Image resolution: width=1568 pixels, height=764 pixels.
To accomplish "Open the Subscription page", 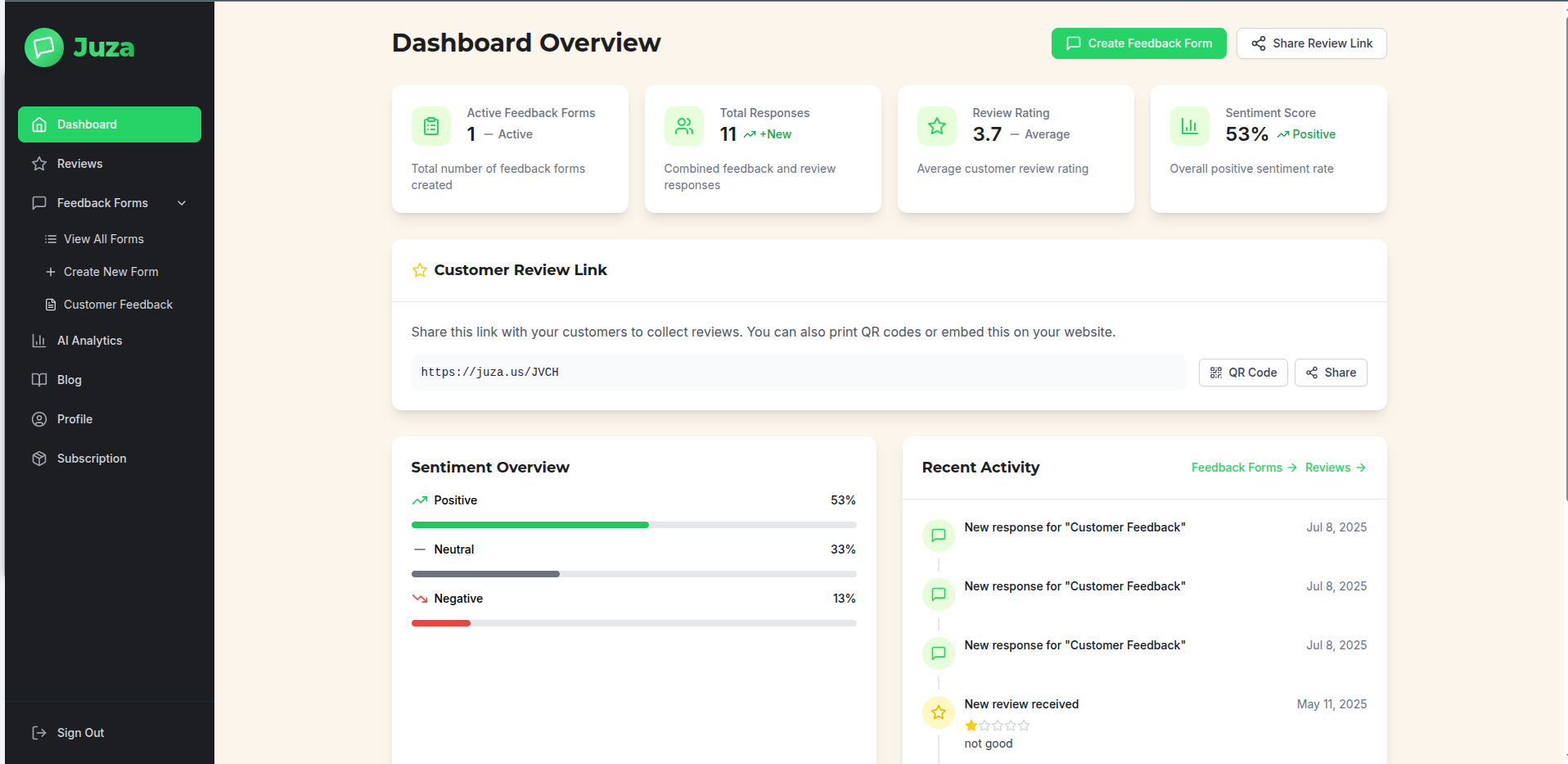I will tap(110, 459).
